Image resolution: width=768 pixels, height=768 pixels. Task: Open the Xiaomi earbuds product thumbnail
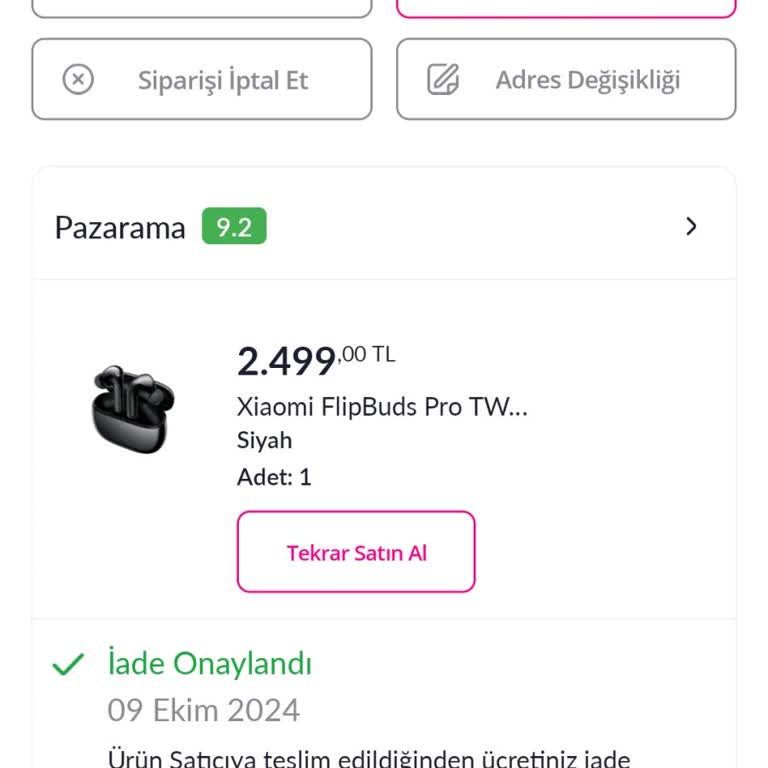(133, 409)
